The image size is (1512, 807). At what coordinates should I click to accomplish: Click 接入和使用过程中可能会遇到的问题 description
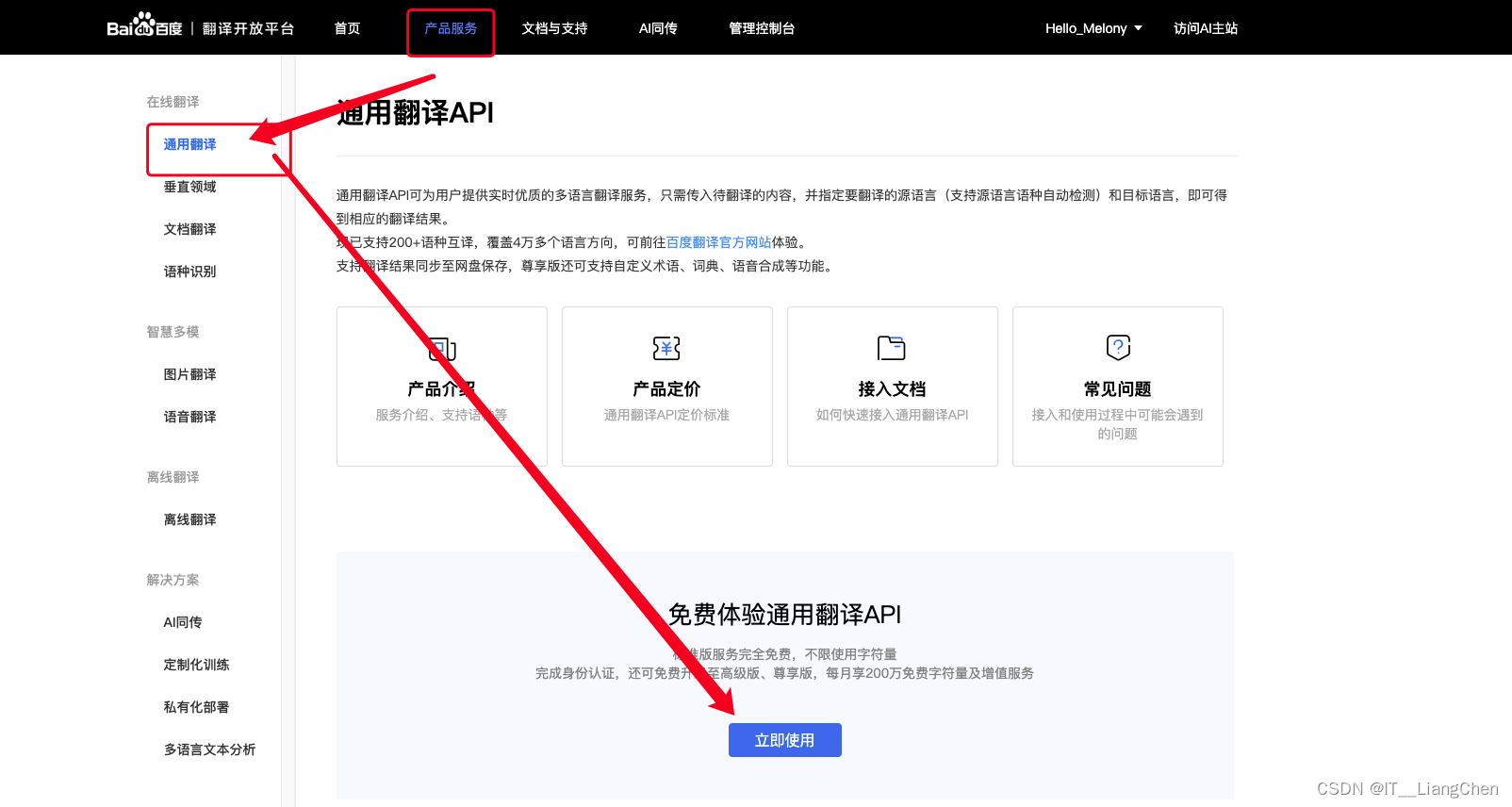pyautogui.click(x=1117, y=424)
